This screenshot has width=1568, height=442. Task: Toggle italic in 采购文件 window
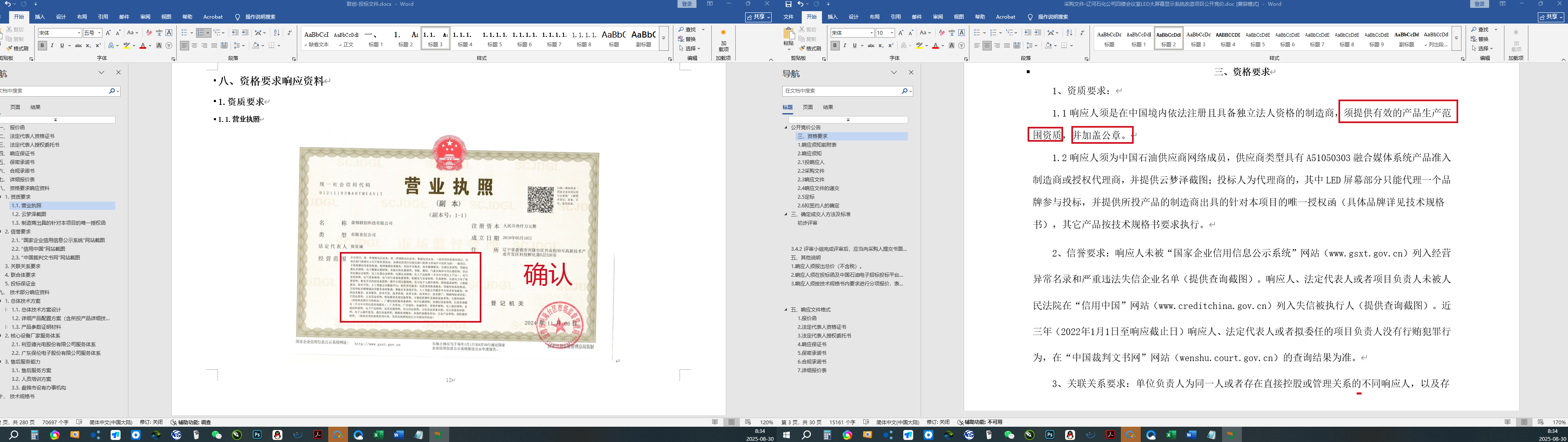click(844, 46)
